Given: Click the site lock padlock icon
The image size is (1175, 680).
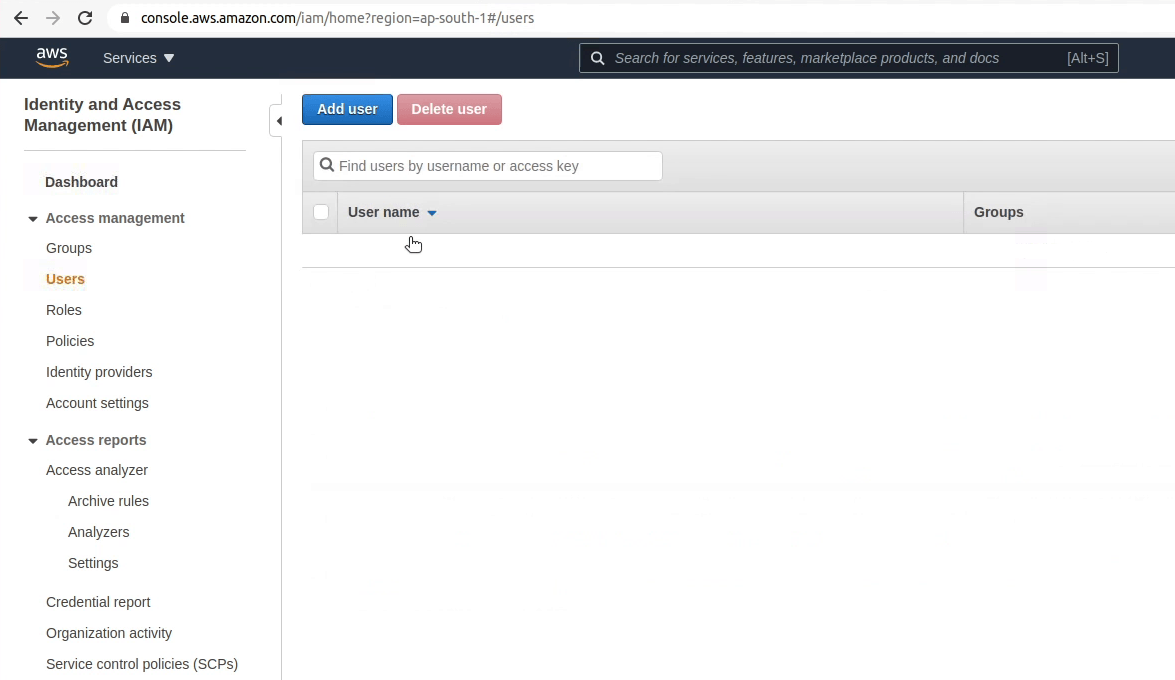Looking at the screenshot, I should coord(125,18).
